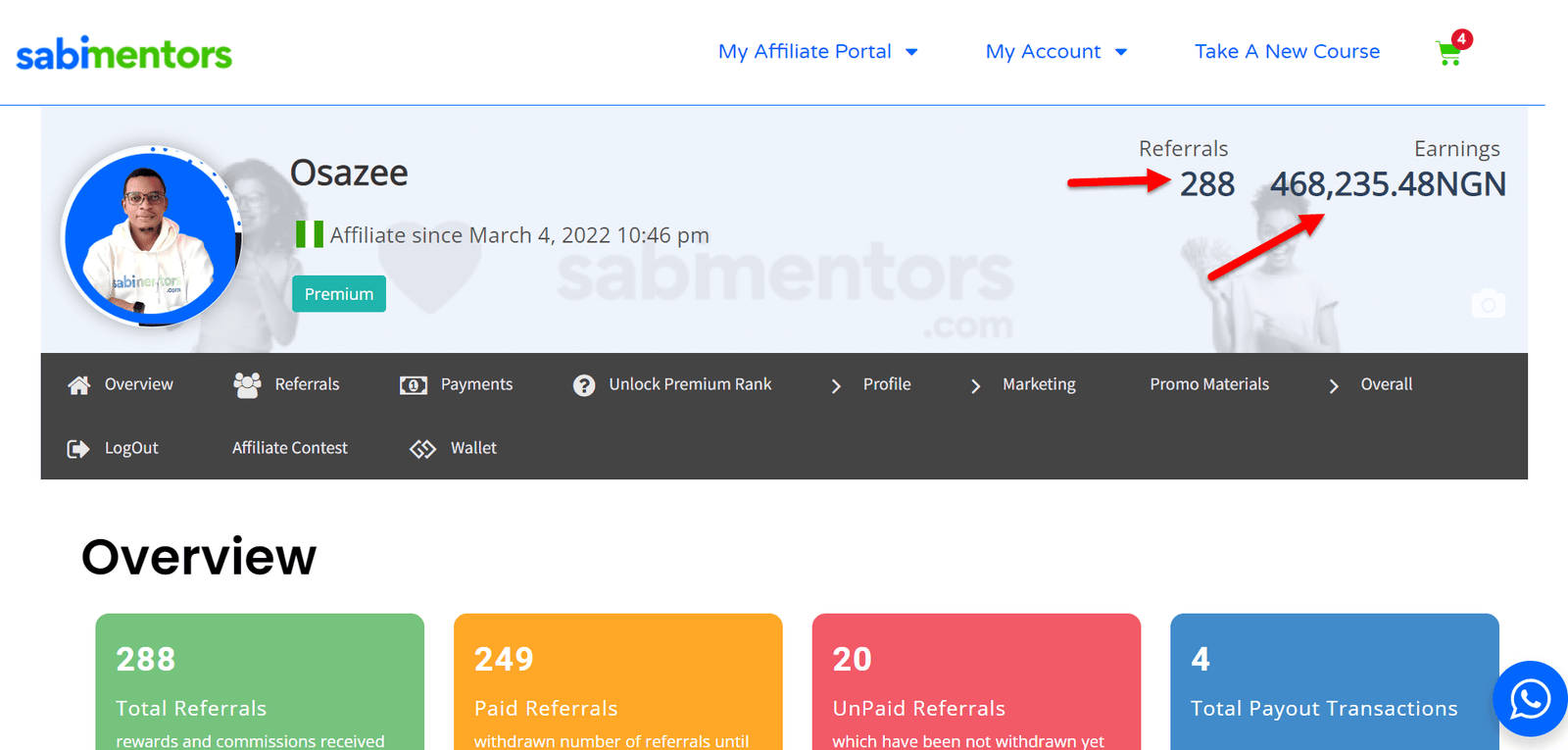Click the question mark icon for Premium Rank
Image resolution: width=1568 pixels, height=750 pixels.
(x=584, y=385)
